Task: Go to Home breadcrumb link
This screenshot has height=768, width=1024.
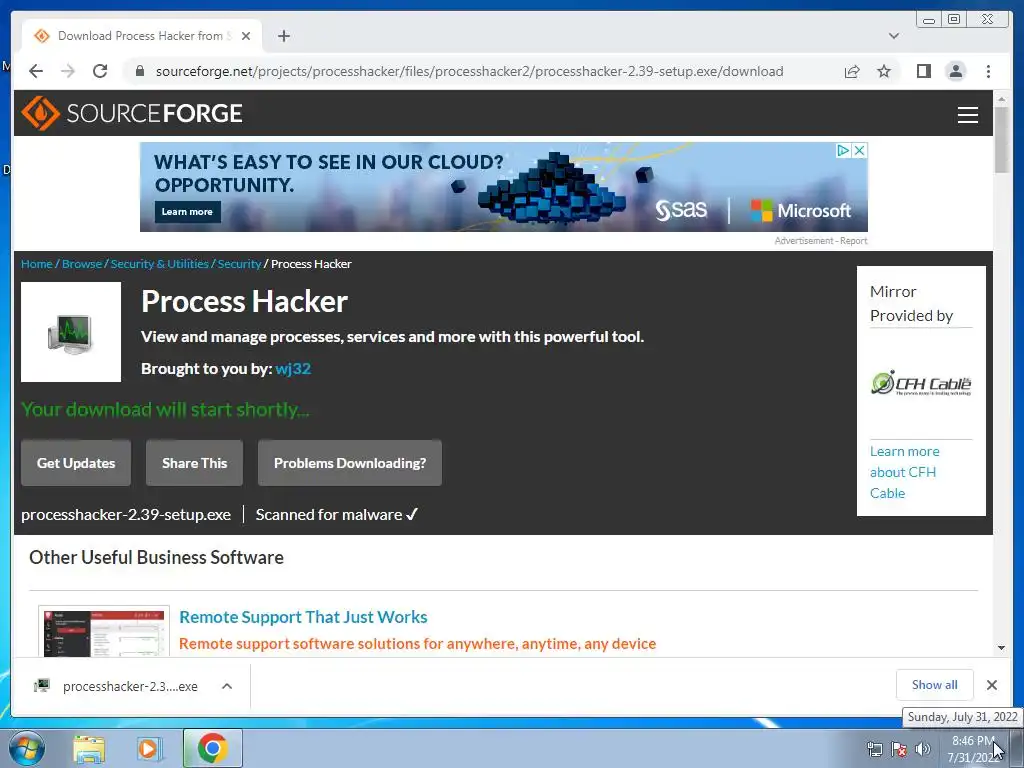Action: (37, 264)
